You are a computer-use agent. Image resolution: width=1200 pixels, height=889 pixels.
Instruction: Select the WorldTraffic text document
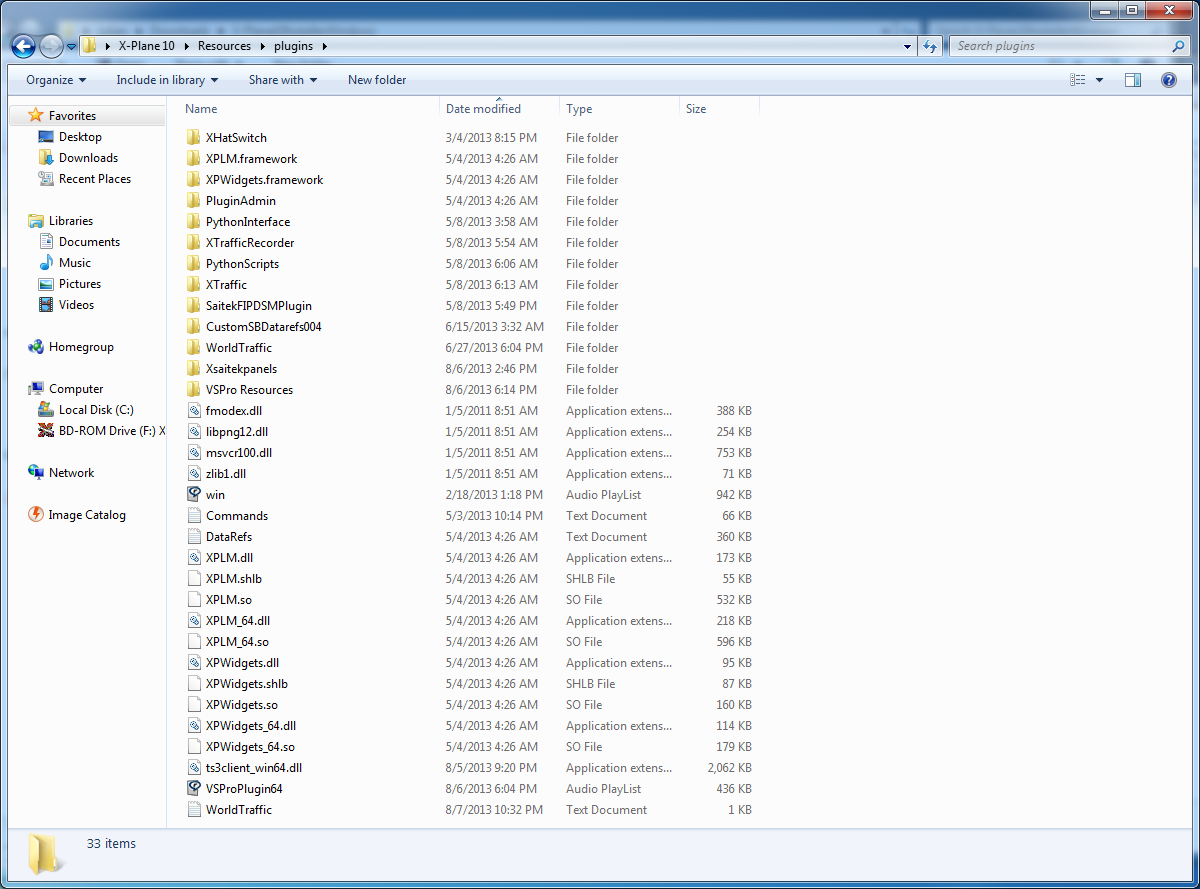point(239,810)
